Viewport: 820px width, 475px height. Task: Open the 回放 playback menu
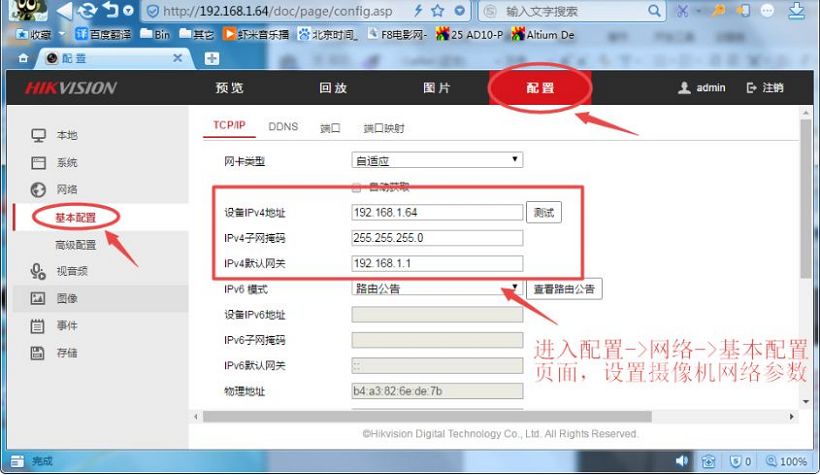[x=333, y=88]
